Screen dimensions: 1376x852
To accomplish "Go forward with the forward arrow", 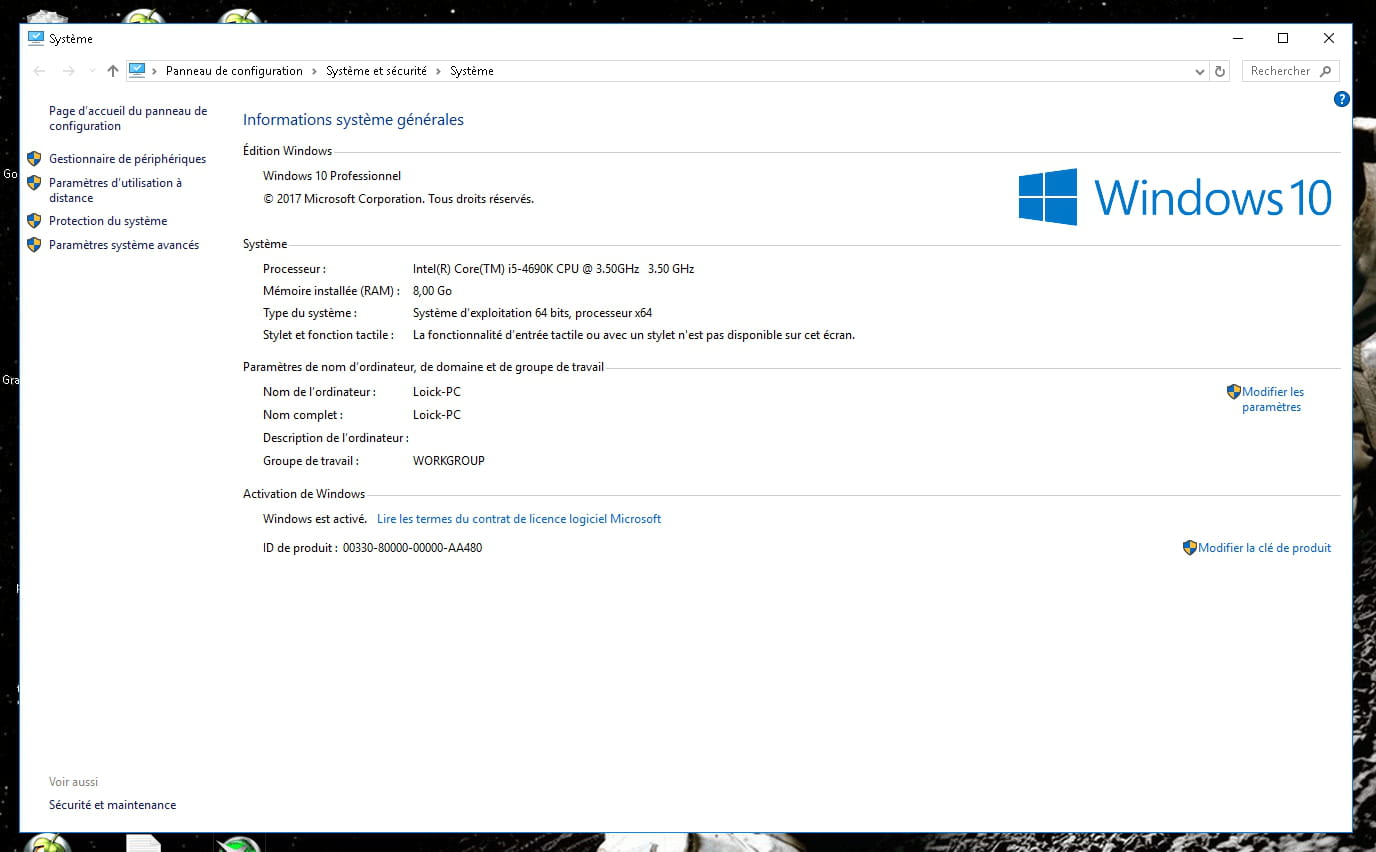I will click(68, 71).
